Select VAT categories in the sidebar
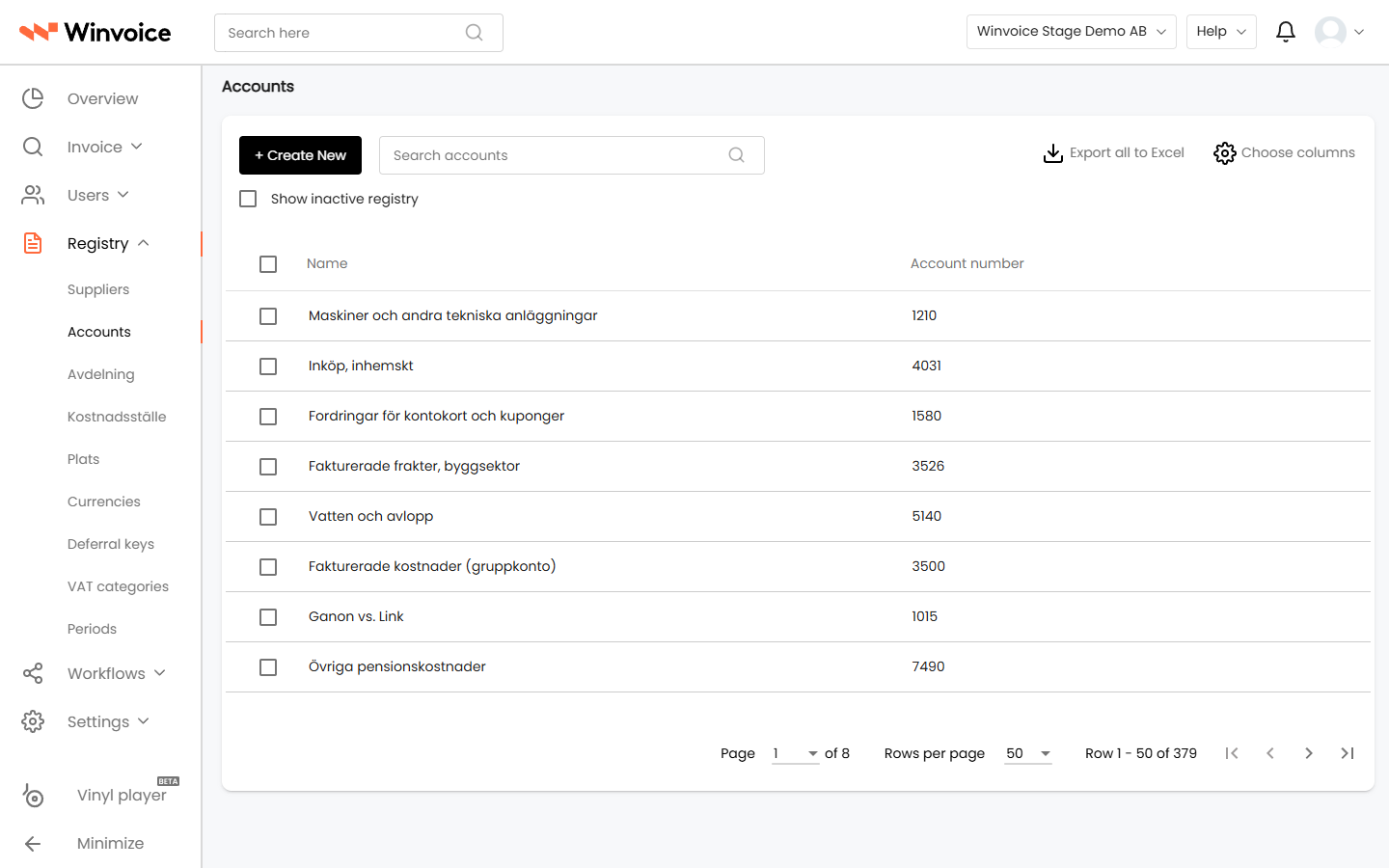 (x=118, y=586)
